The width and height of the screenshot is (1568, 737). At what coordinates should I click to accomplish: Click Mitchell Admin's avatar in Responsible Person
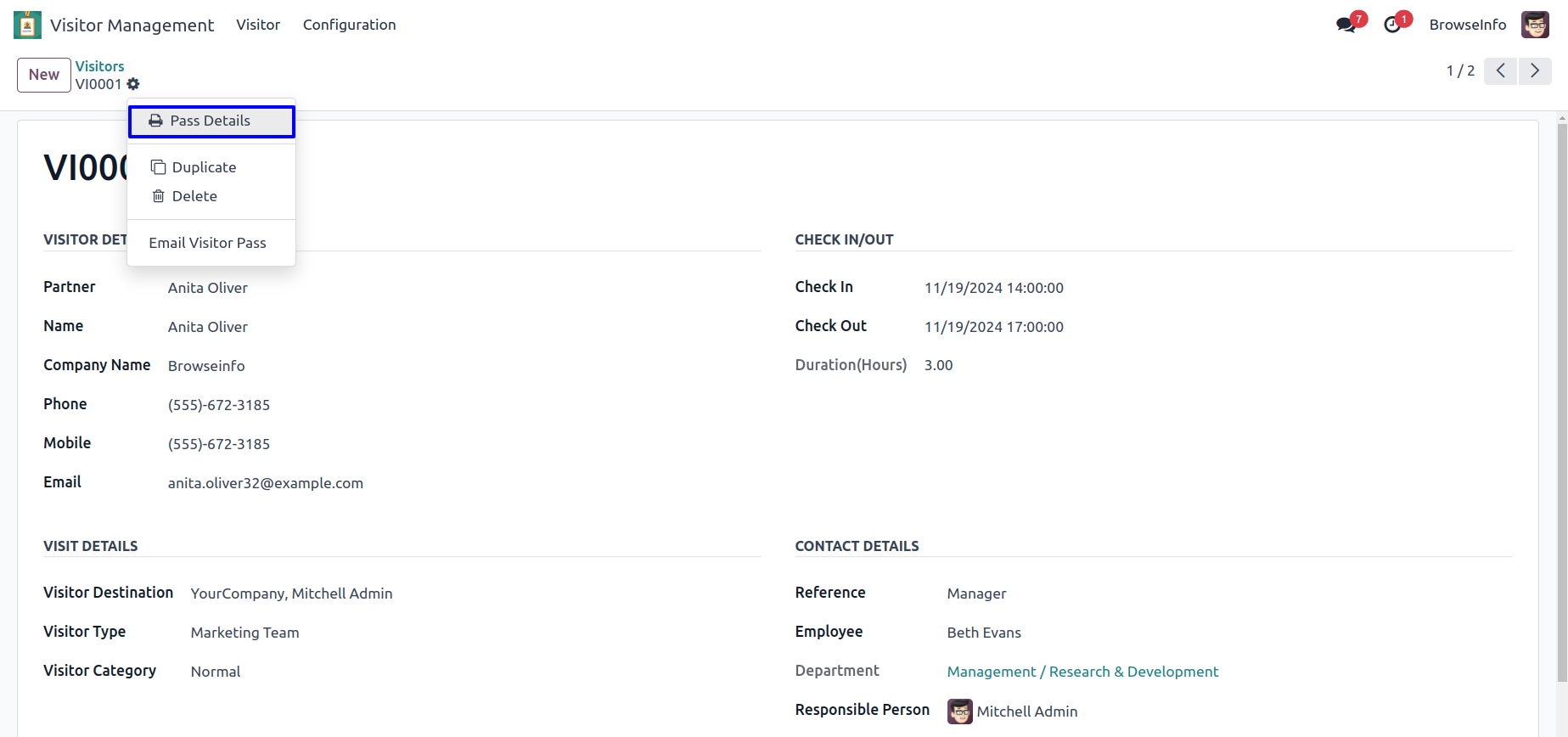959,712
